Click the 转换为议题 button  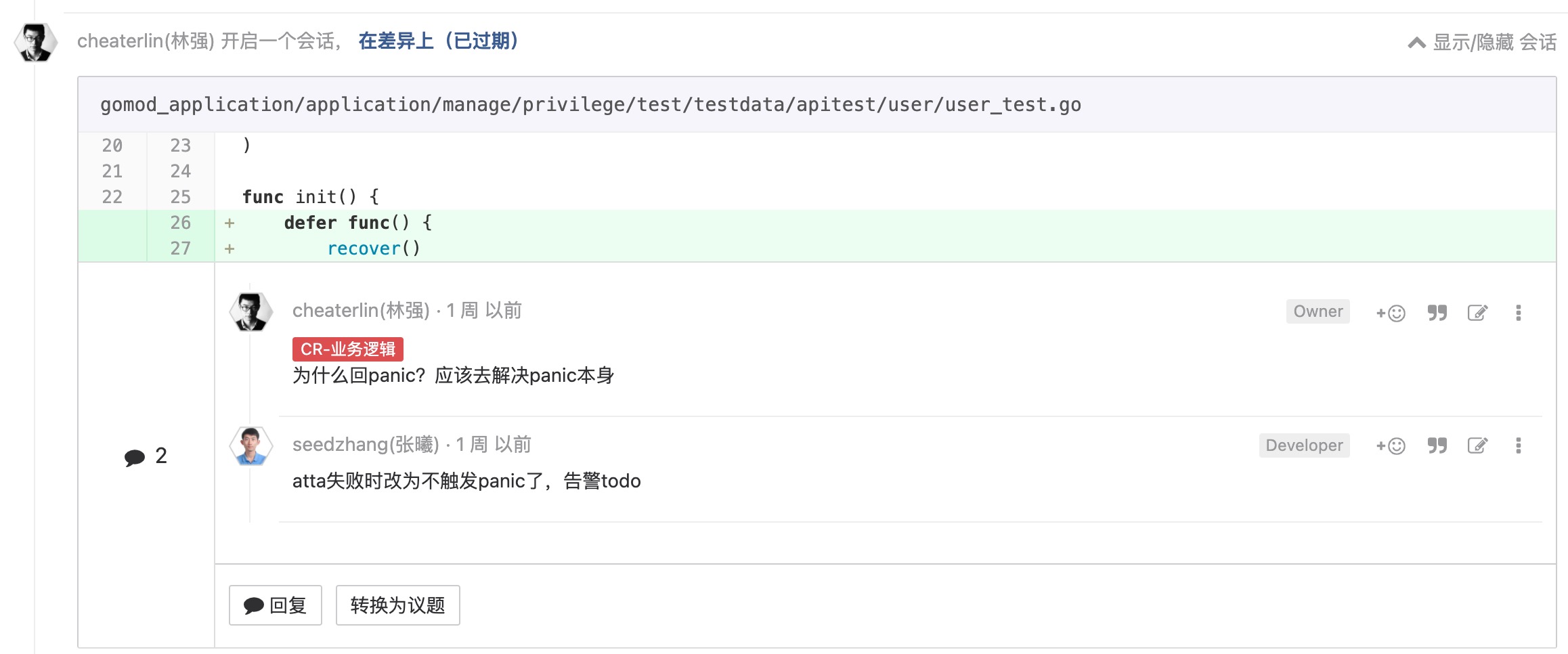397,605
